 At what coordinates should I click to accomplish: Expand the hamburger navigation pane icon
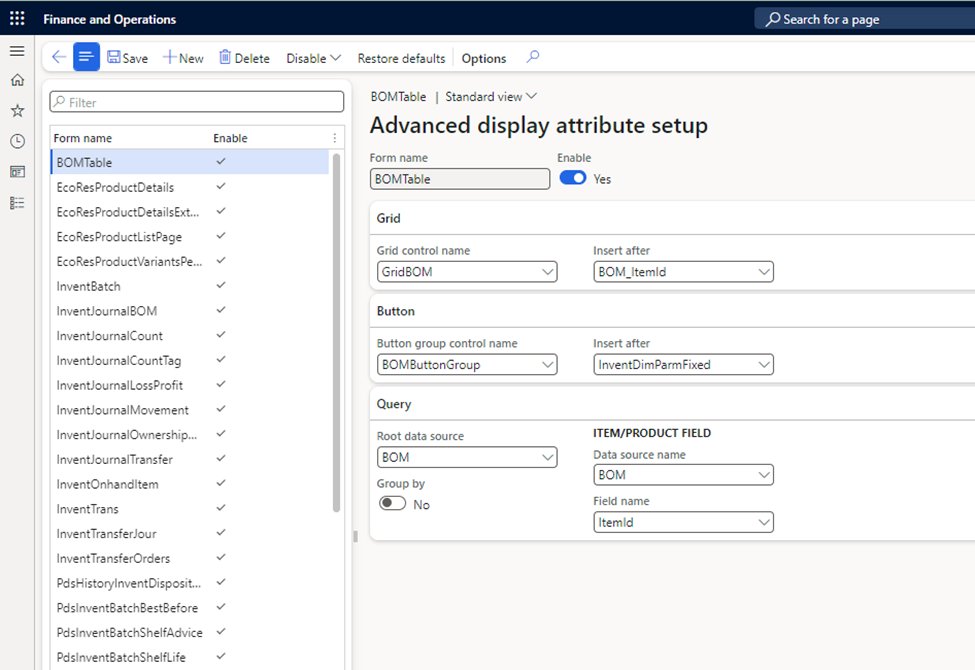17,51
